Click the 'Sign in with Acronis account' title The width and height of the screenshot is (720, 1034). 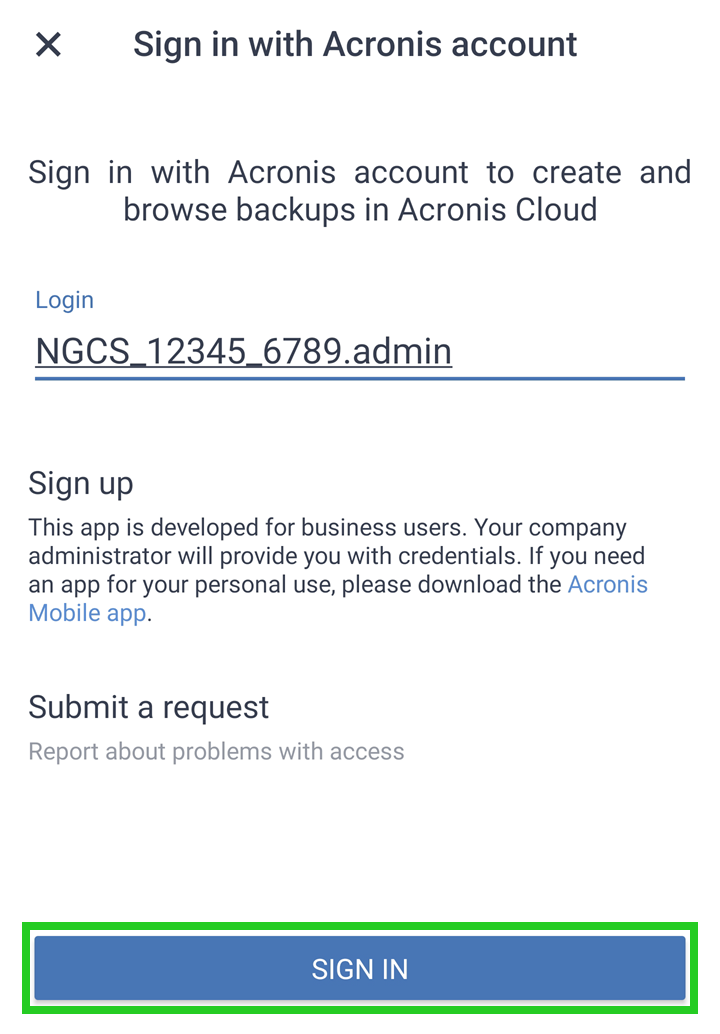click(355, 44)
